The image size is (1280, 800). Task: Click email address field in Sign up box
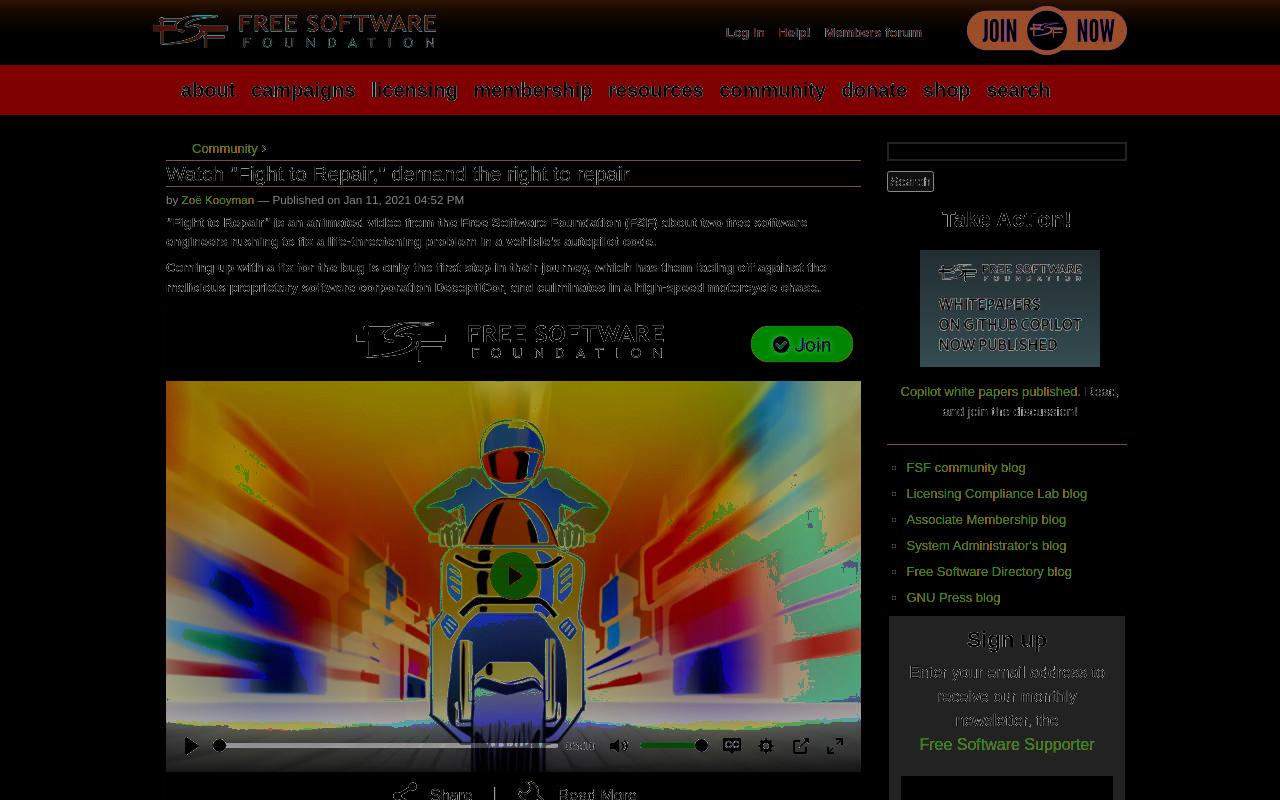pos(1007,788)
